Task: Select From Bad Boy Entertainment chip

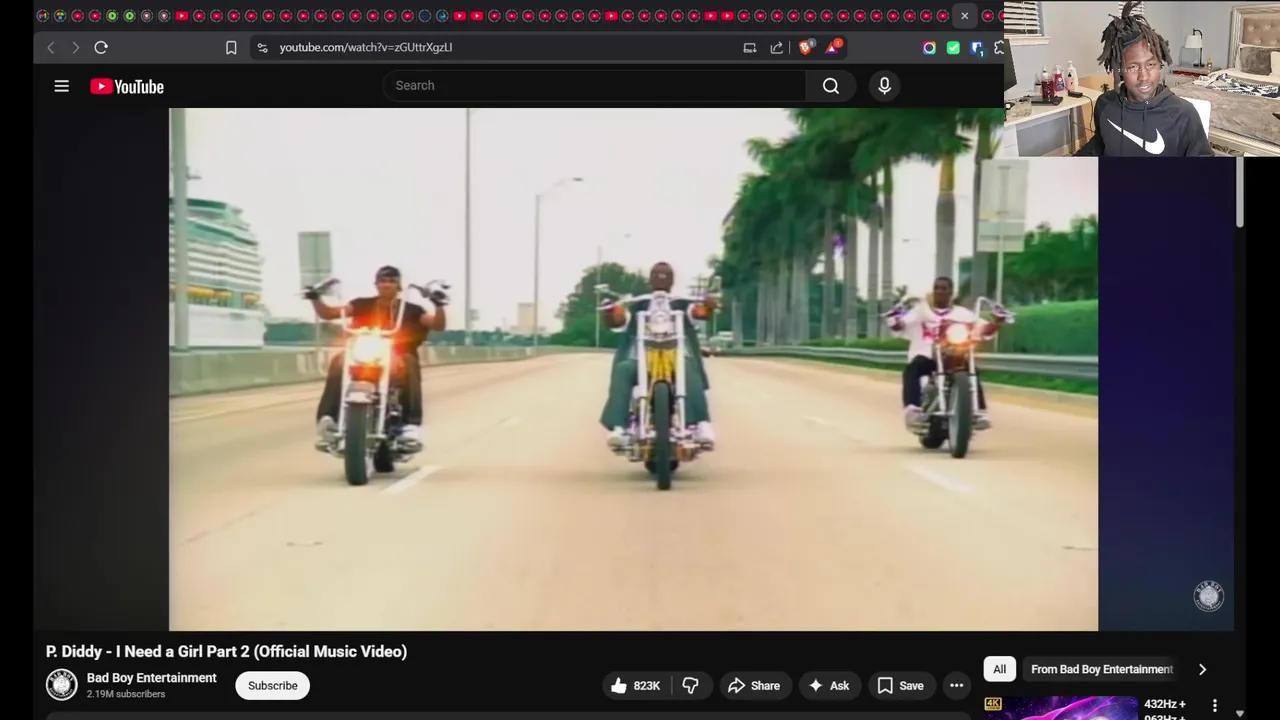Action: pyautogui.click(x=1102, y=669)
